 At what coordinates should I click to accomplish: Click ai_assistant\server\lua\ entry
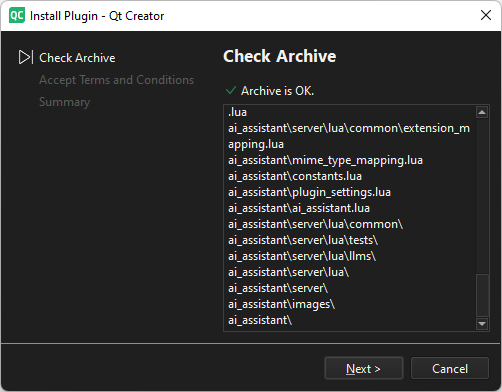[x=288, y=272]
